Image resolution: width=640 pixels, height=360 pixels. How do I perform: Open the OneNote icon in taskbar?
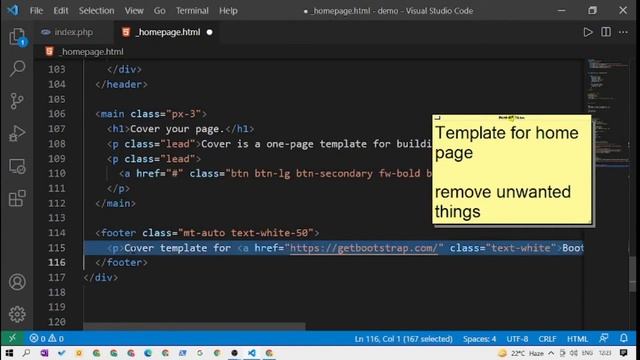coord(44,353)
